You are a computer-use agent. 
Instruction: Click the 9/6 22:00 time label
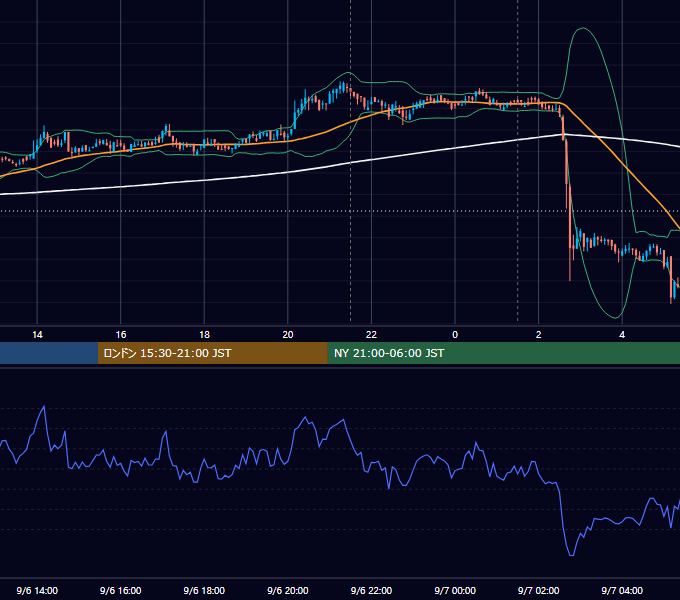pos(371,590)
